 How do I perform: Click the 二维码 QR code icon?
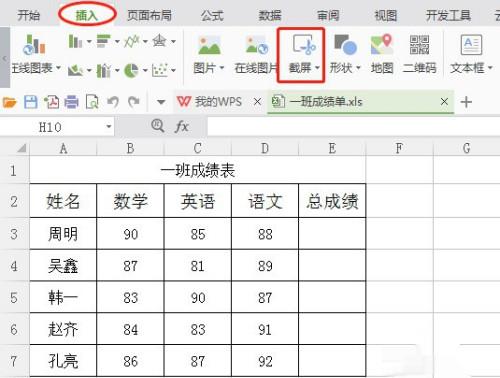click(x=419, y=45)
